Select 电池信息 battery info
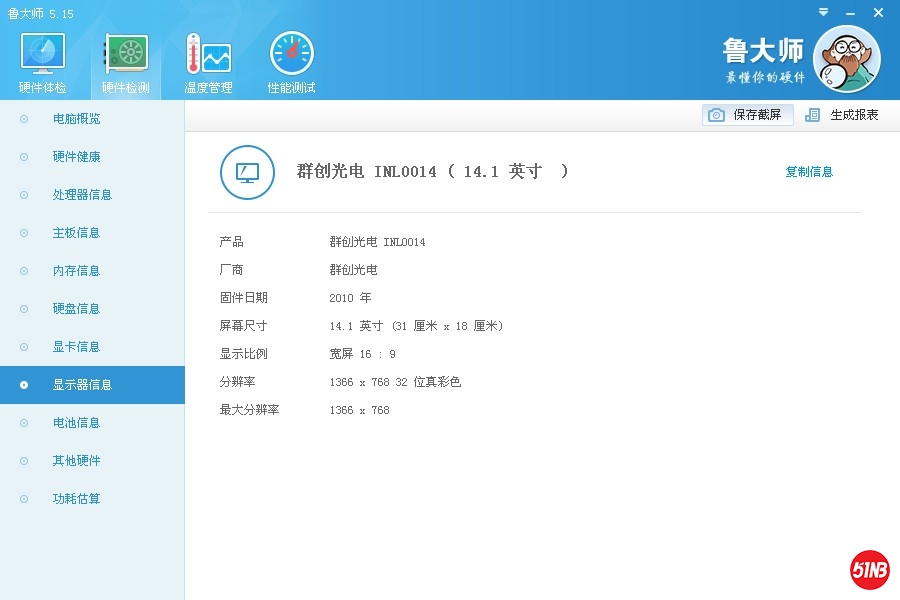 click(76, 423)
